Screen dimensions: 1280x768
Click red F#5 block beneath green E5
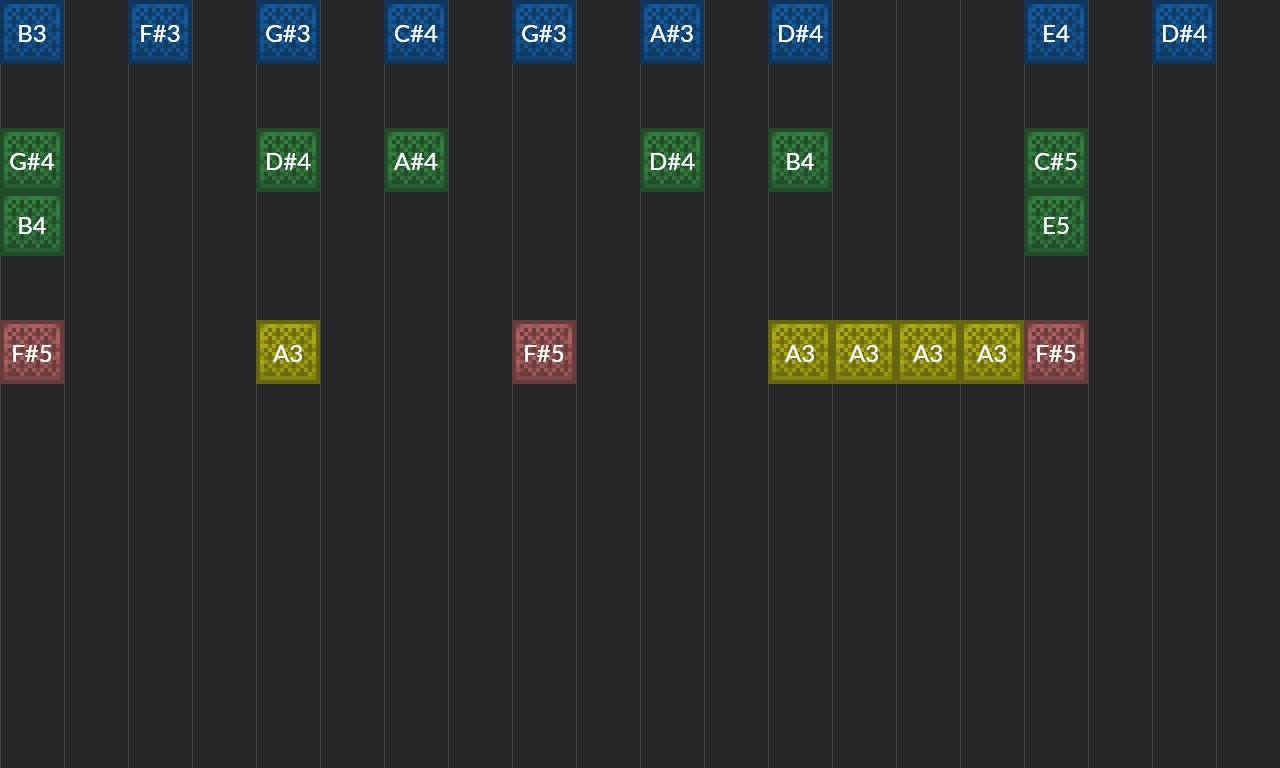[1056, 352]
